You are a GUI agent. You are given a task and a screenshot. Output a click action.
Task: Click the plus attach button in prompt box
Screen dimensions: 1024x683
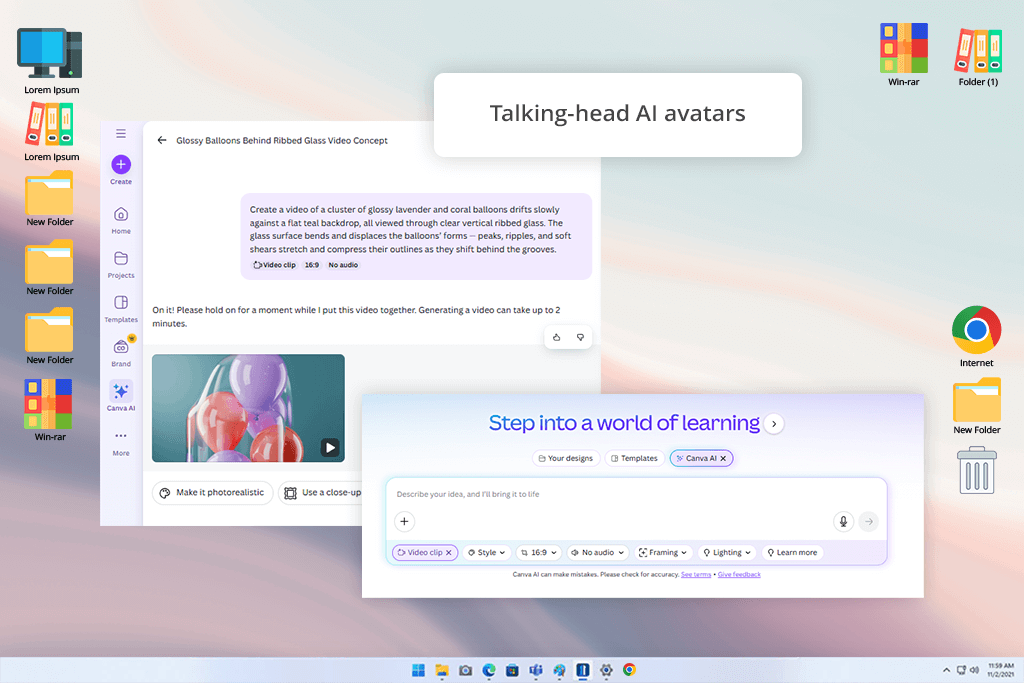tap(404, 521)
